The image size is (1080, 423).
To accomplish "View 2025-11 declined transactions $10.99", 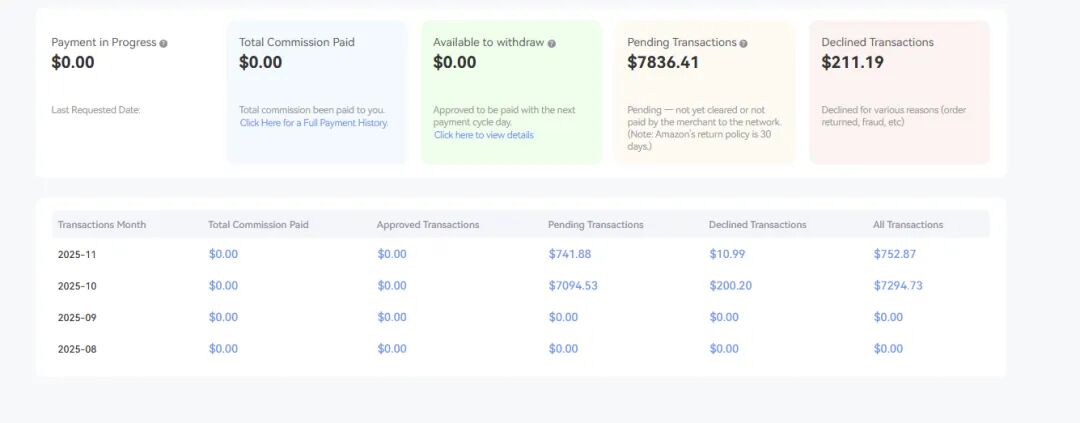I will [x=727, y=254].
